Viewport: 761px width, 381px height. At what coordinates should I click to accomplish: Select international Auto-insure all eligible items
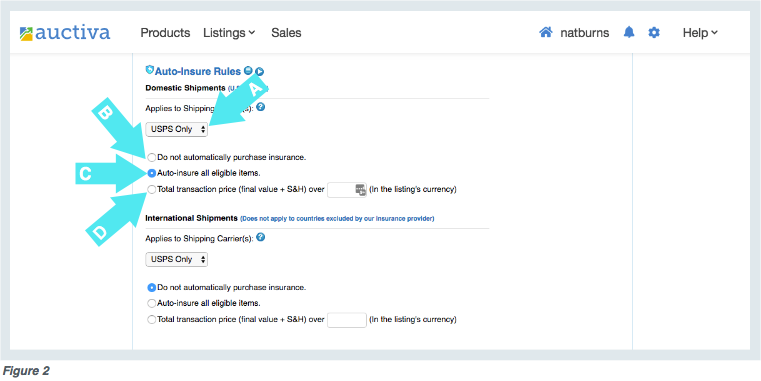(x=152, y=303)
